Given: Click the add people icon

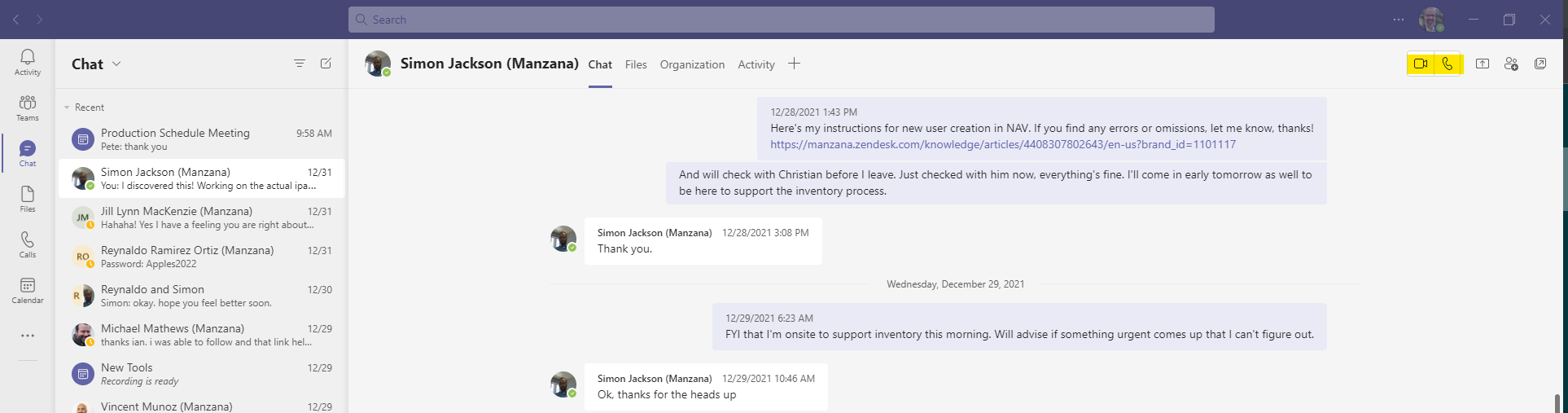Looking at the screenshot, I should [x=1511, y=64].
